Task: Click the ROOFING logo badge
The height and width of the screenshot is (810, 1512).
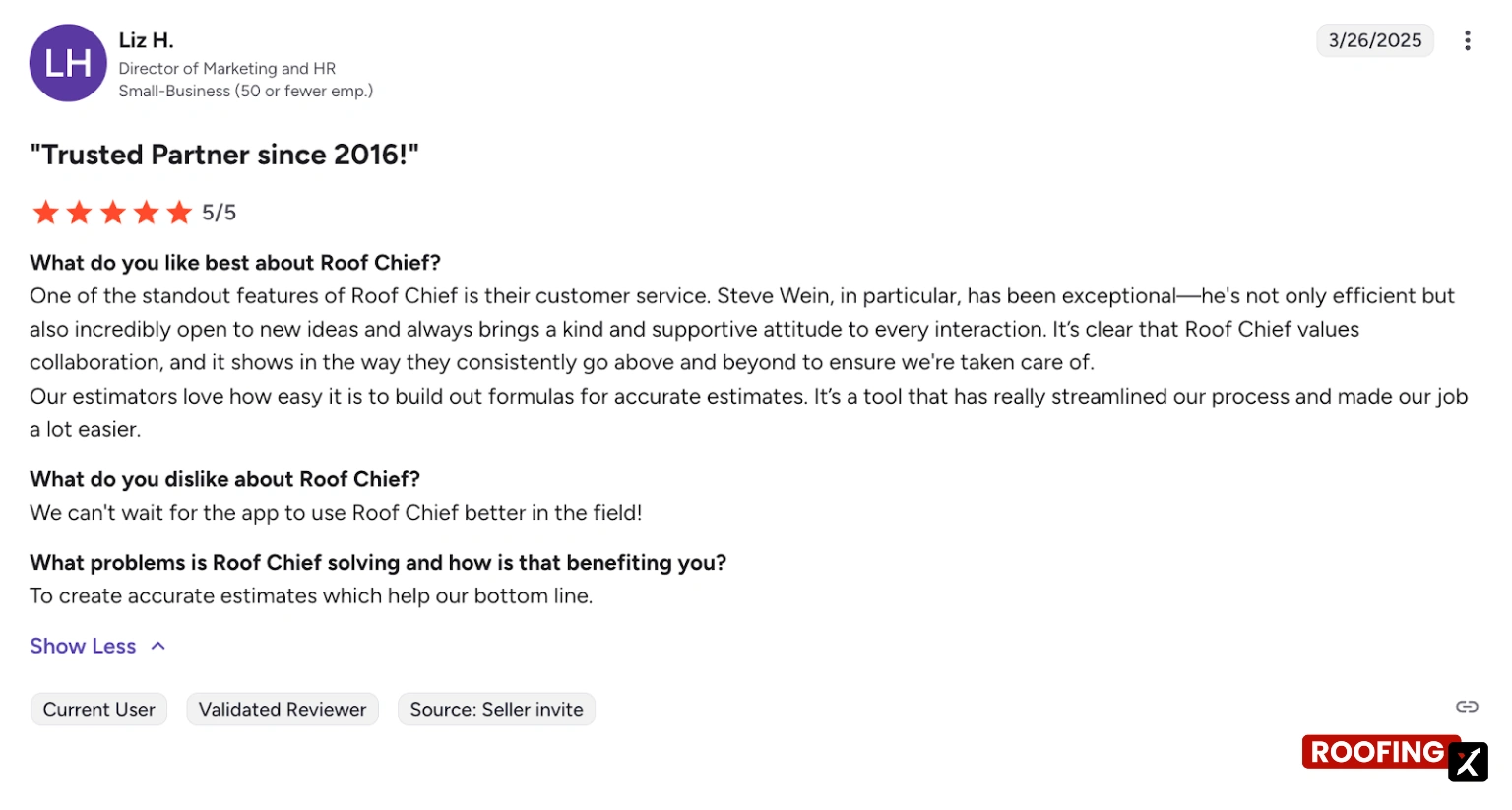Action: pos(1374,751)
